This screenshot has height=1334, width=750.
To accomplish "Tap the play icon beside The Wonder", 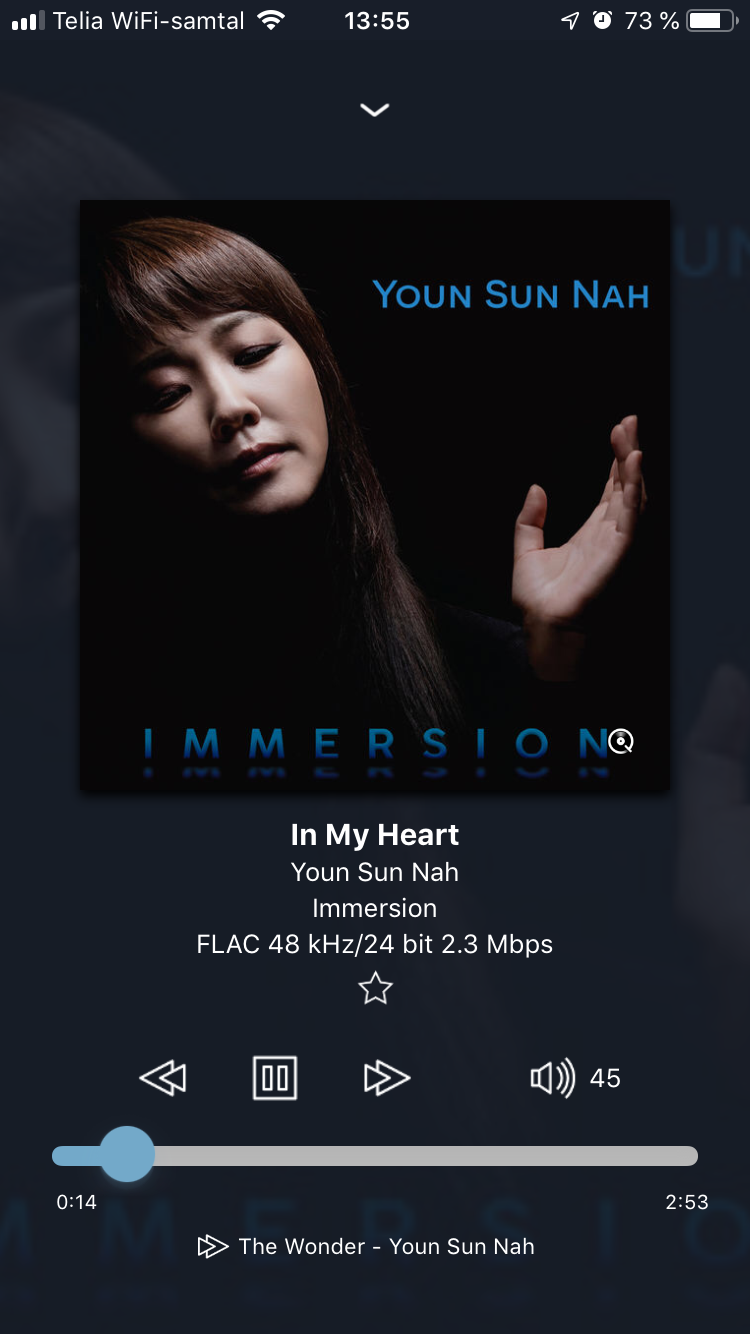I will 212,1246.
